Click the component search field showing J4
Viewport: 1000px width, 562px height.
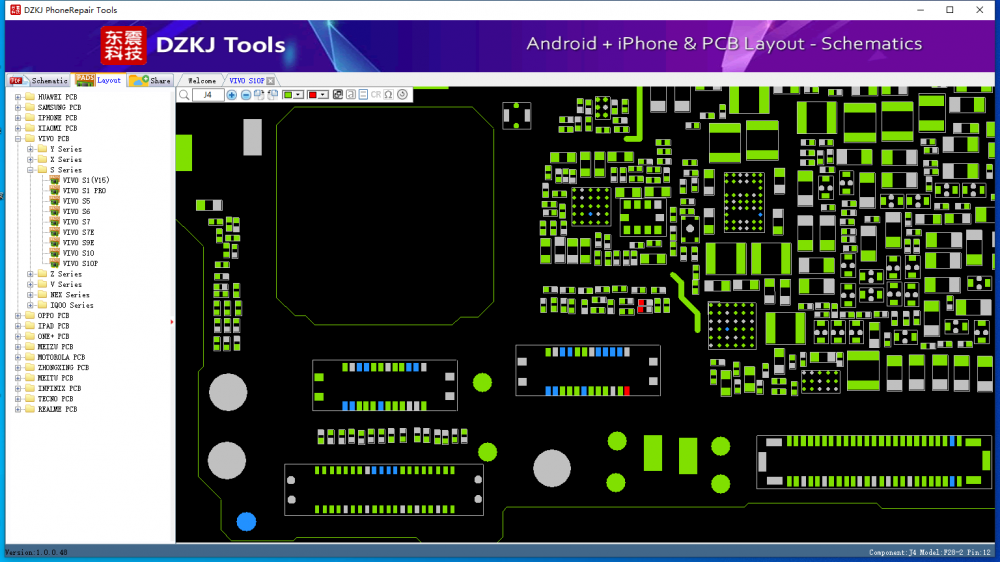point(208,95)
